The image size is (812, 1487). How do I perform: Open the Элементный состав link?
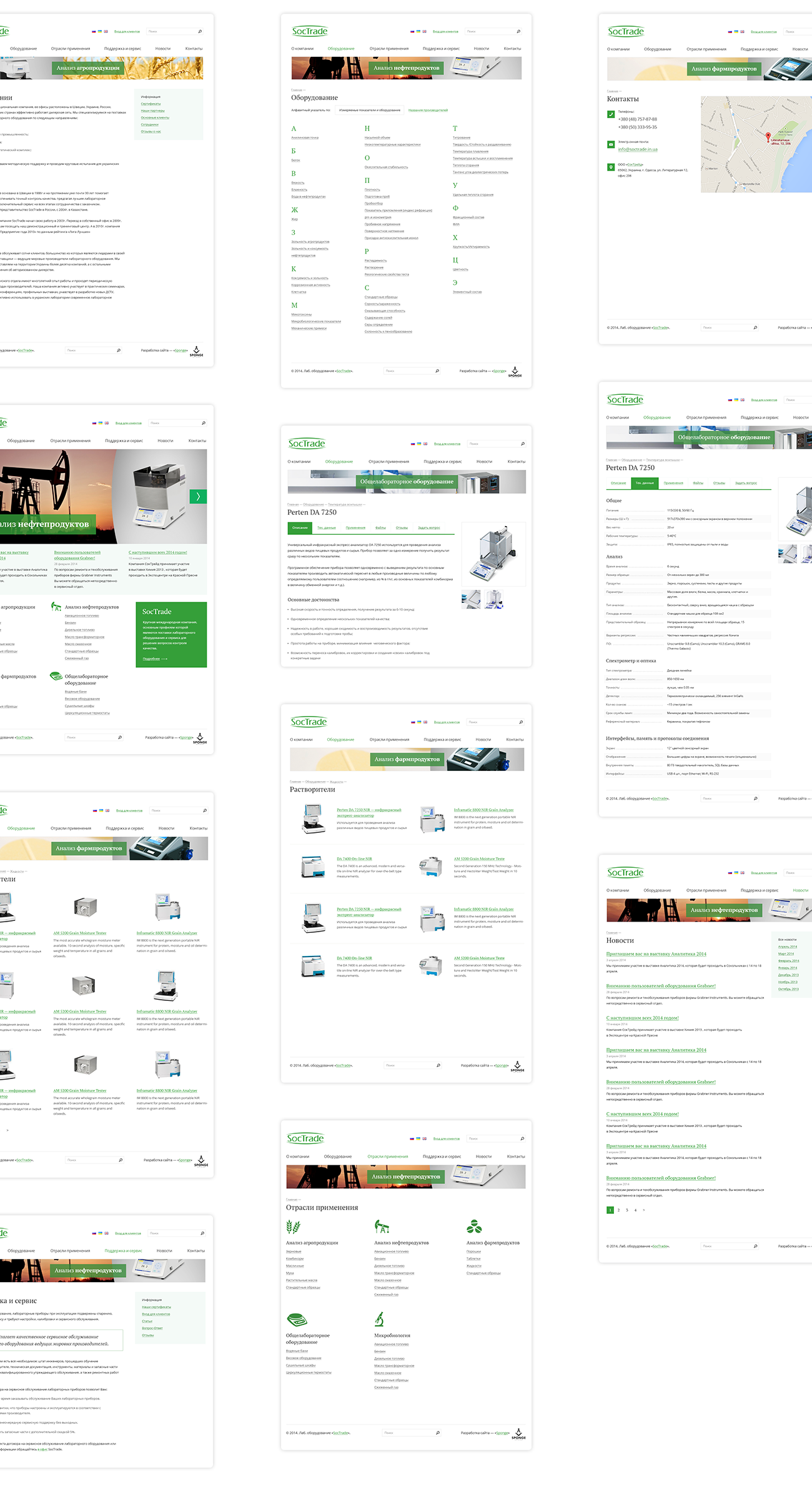point(467,292)
